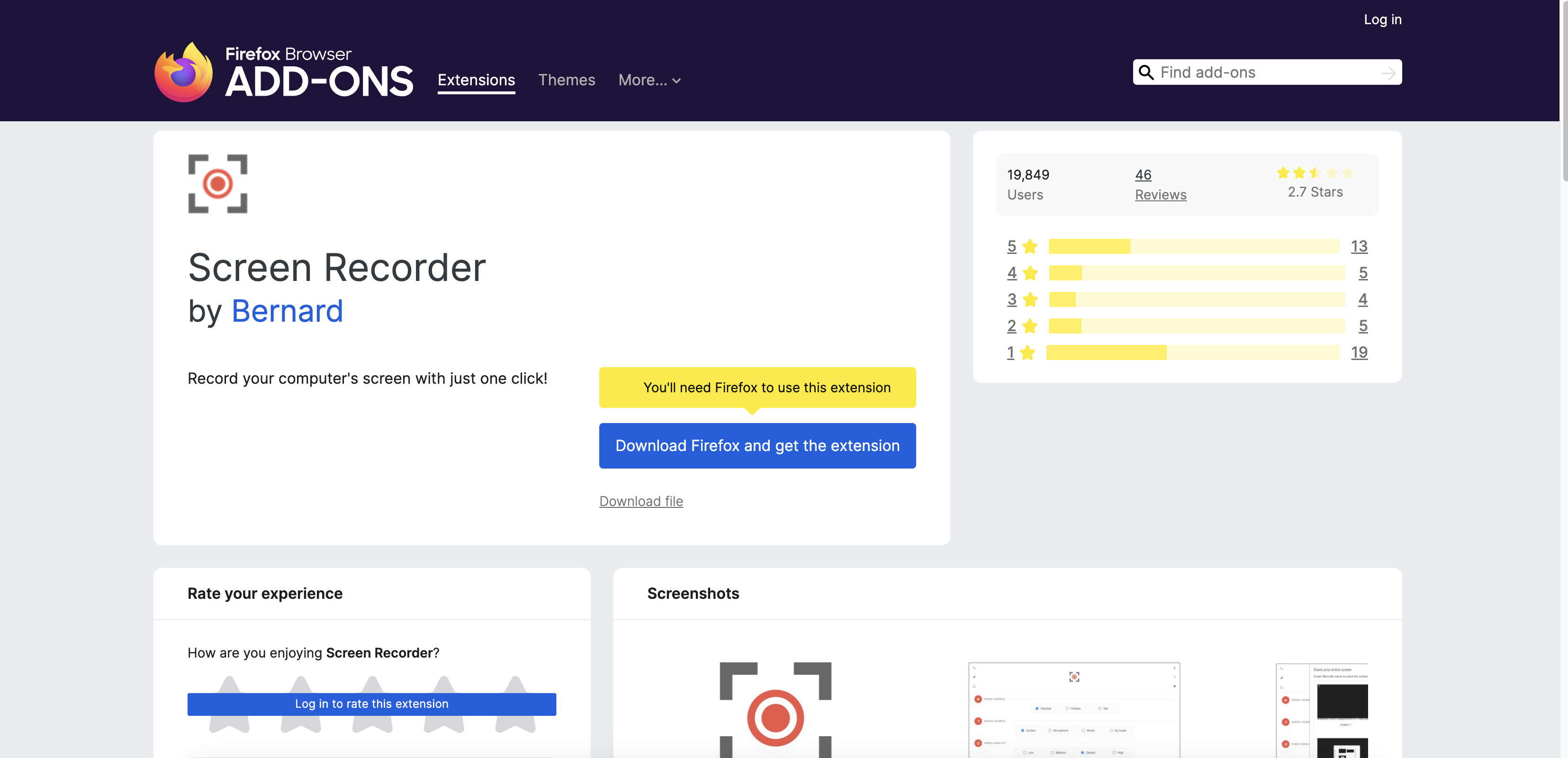1568x758 pixels.
Task: Click the star icon in 5-star row
Action: pyautogui.click(x=1030, y=246)
